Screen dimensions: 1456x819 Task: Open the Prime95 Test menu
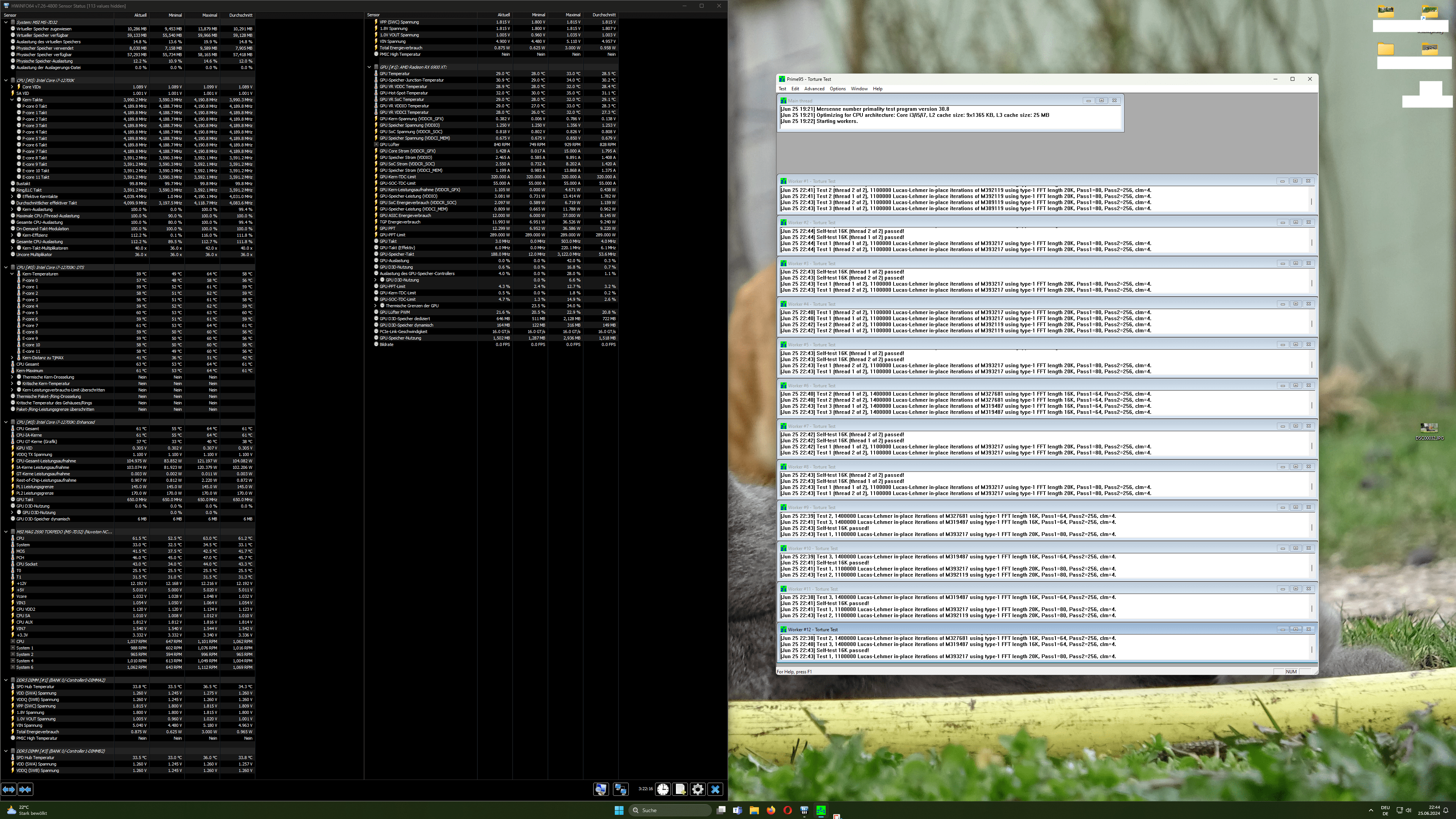pos(782,89)
